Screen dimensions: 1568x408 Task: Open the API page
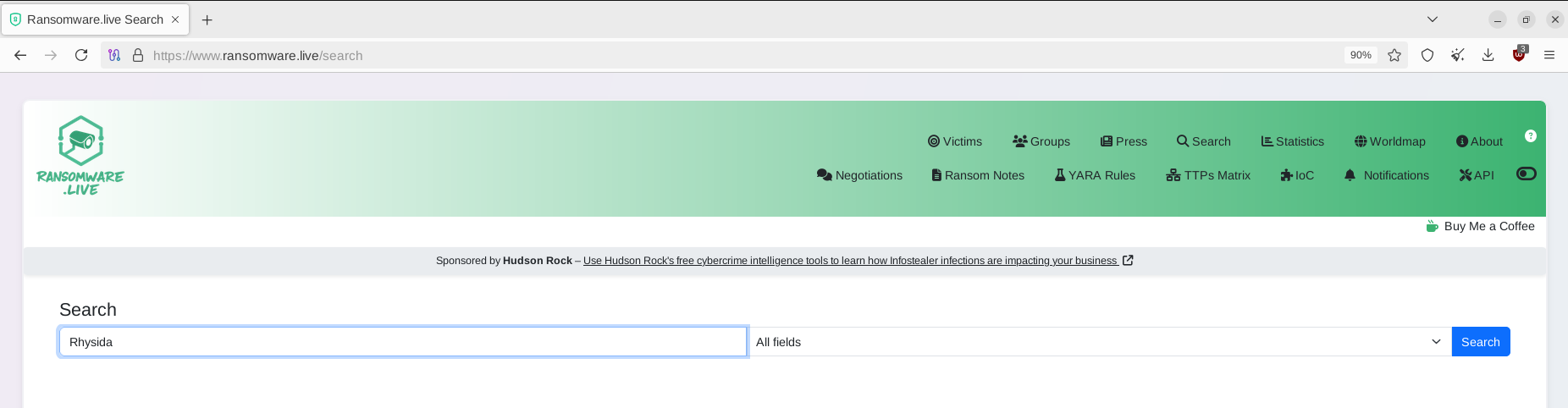click(1477, 175)
